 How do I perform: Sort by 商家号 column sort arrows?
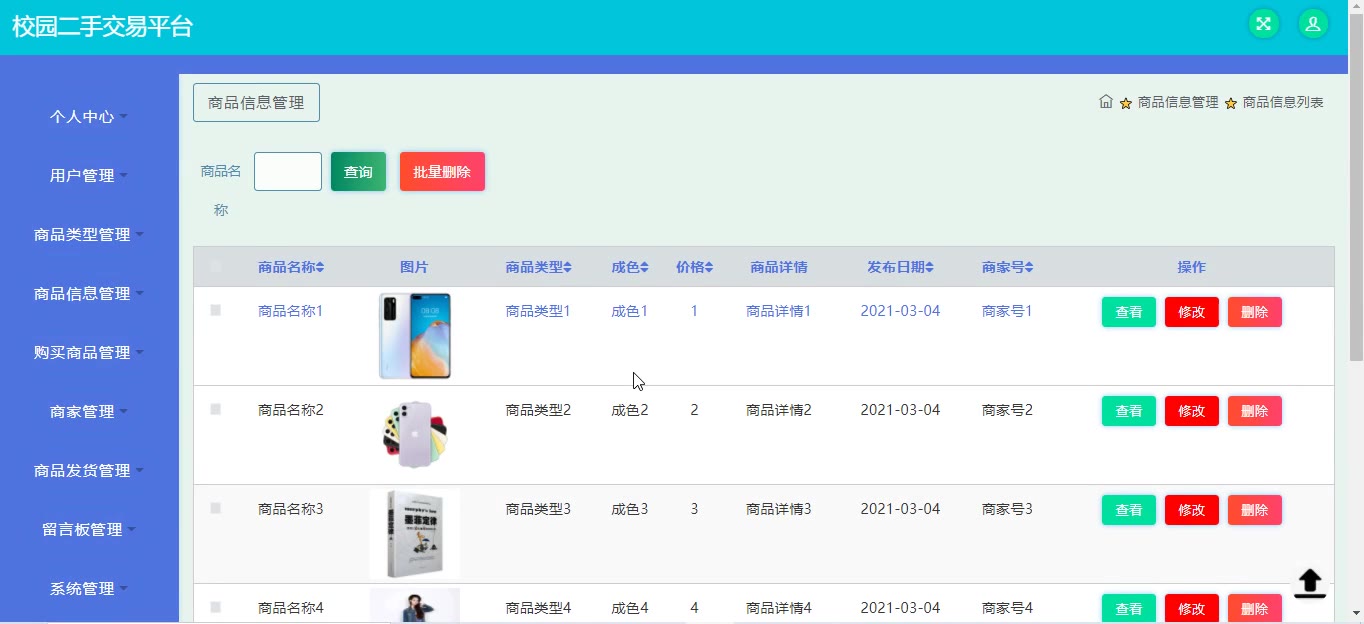(x=1029, y=267)
